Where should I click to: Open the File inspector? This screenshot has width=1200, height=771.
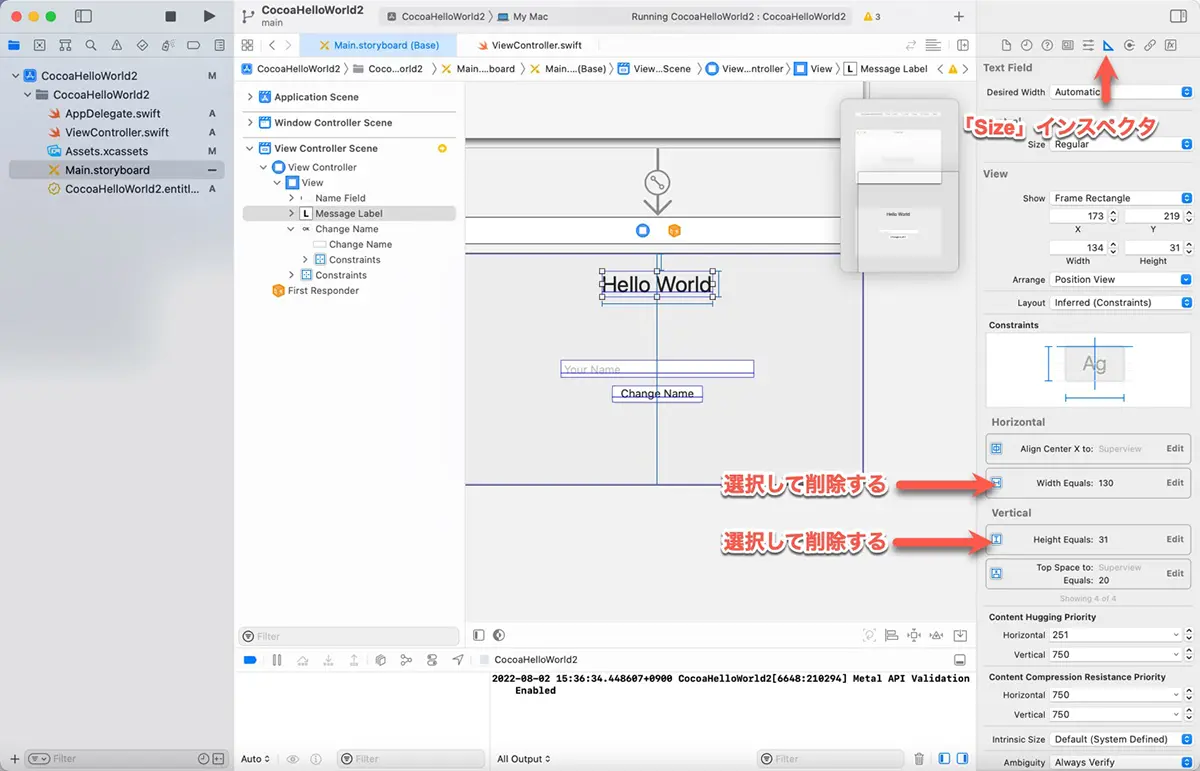(x=1006, y=45)
